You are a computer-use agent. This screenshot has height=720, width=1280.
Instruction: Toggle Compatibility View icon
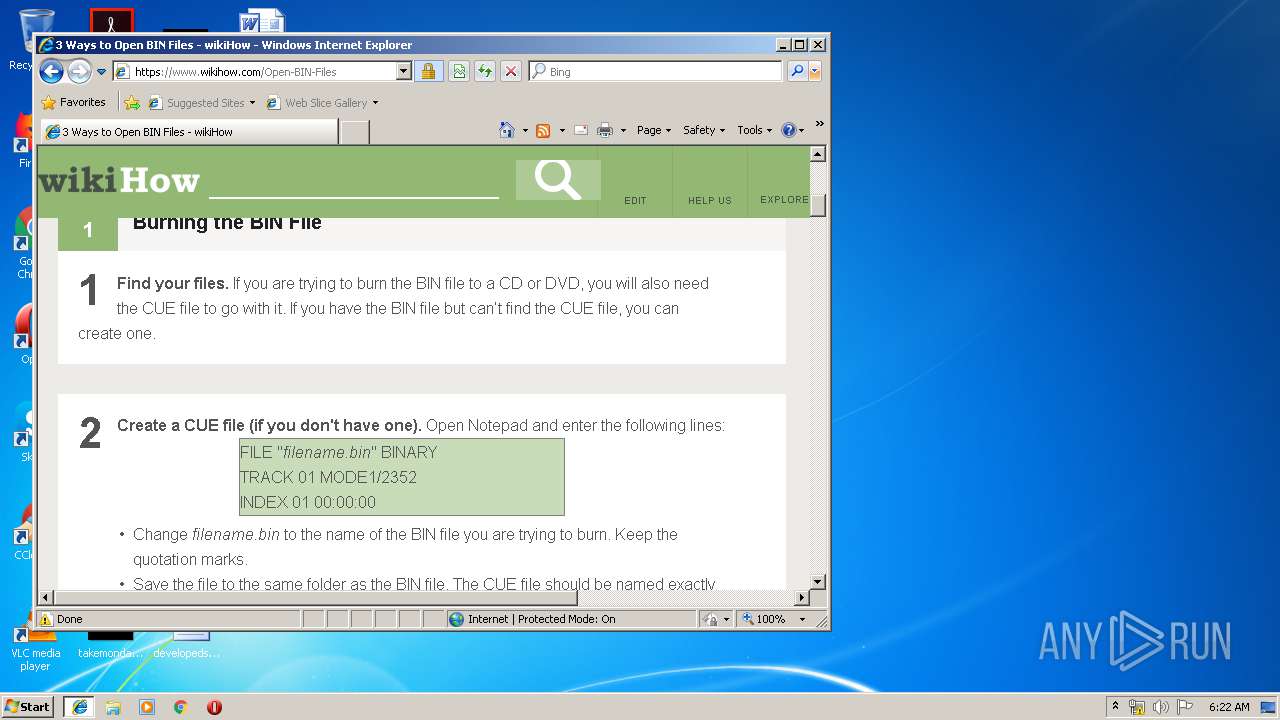point(458,71)
